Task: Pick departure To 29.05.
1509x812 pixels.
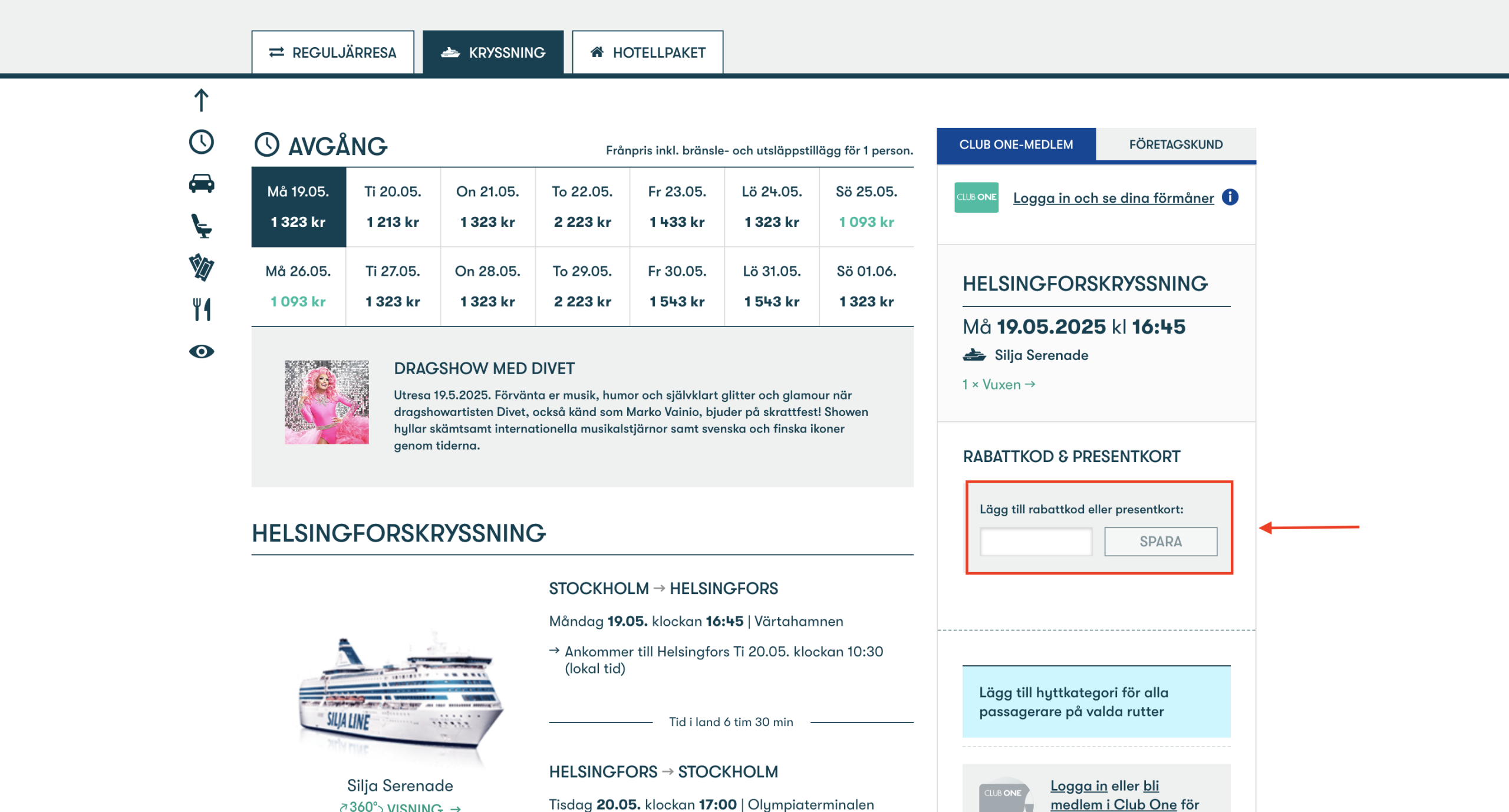Action: [582, 286]
